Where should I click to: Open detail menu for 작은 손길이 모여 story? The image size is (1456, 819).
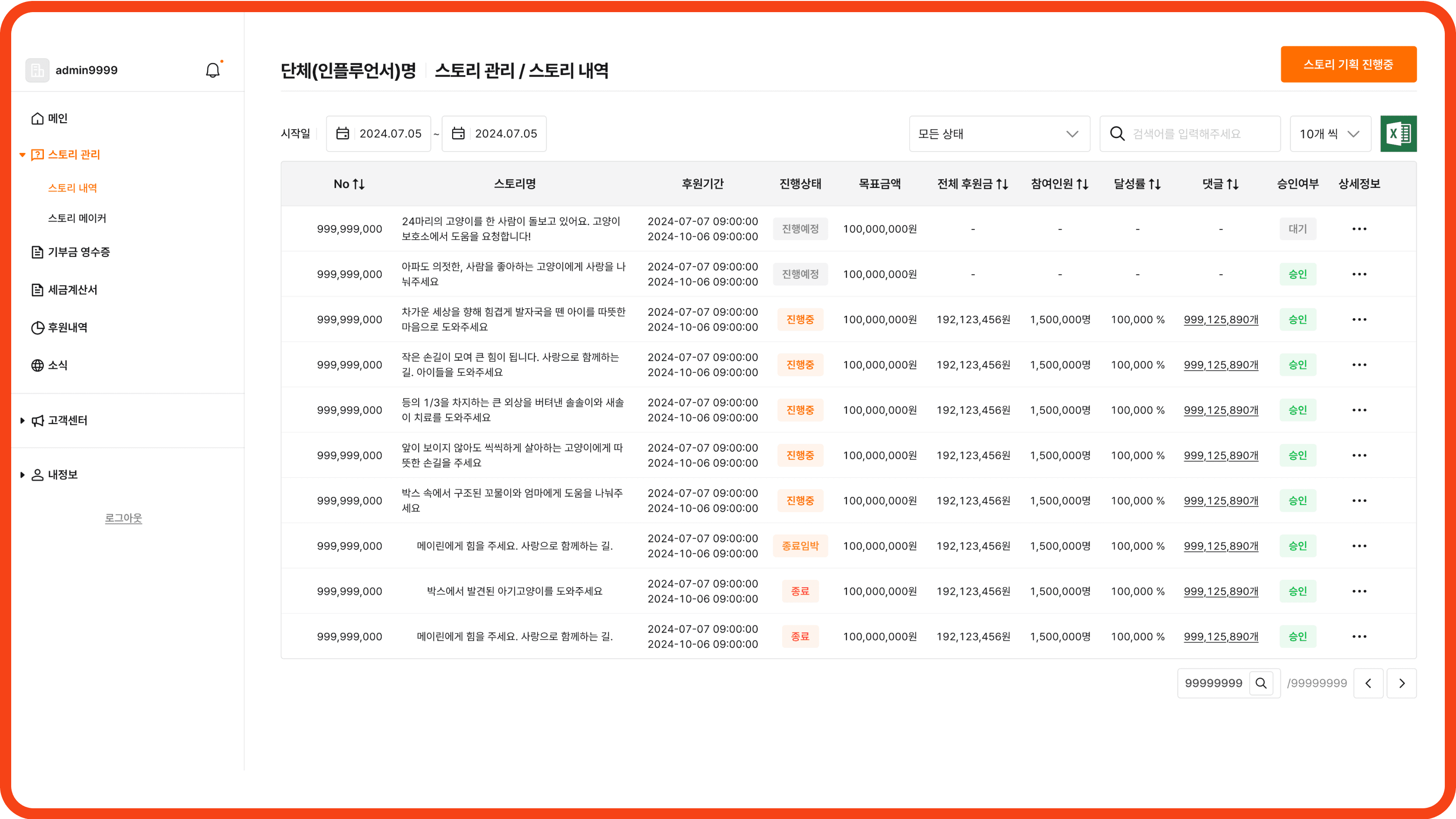tap(1359, 364)
